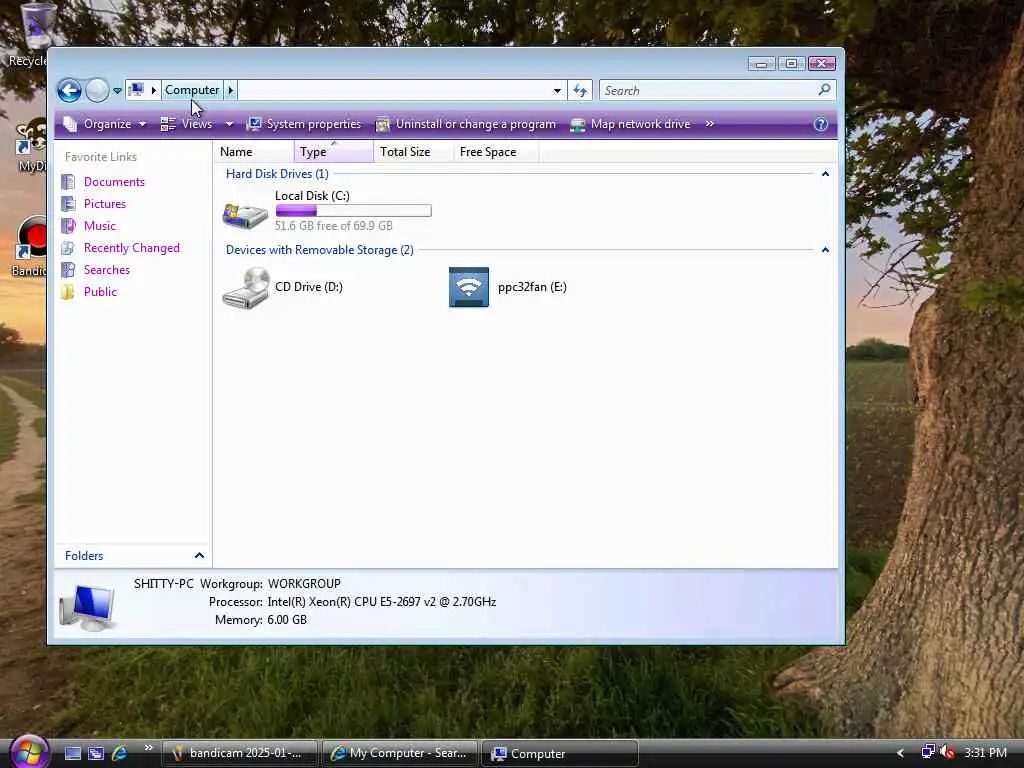Click the Folders pane label
Viewport: 1024px width, 768px height.
click(x=84, y=555)
